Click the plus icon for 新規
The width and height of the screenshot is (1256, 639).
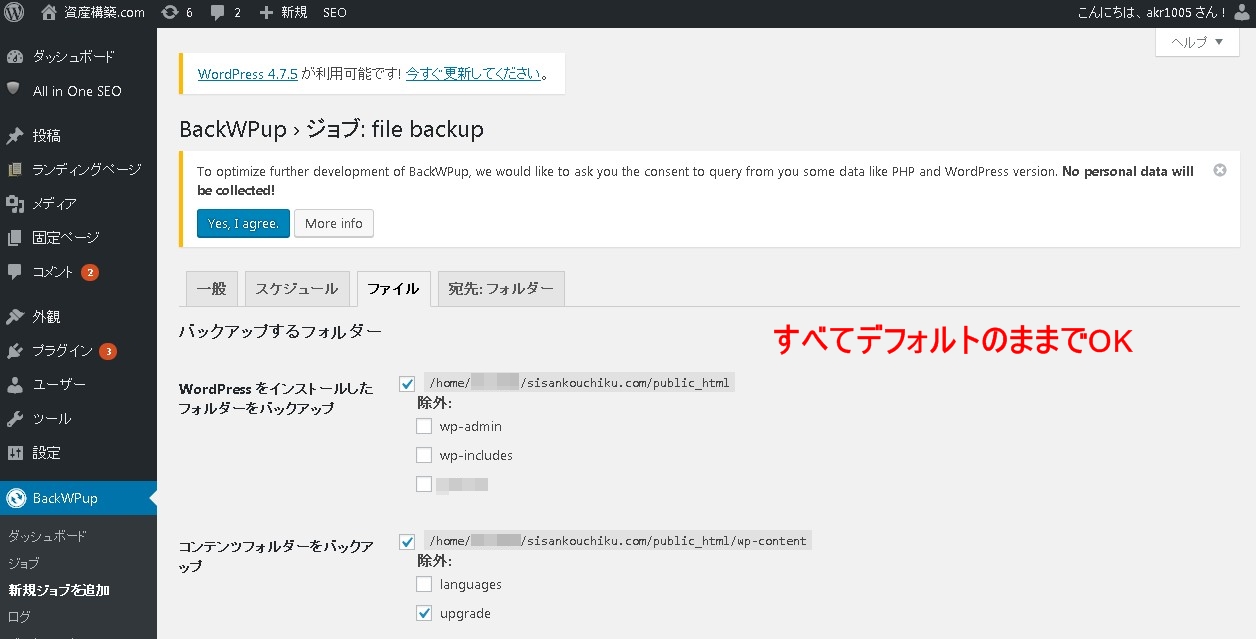coord(266,13)
